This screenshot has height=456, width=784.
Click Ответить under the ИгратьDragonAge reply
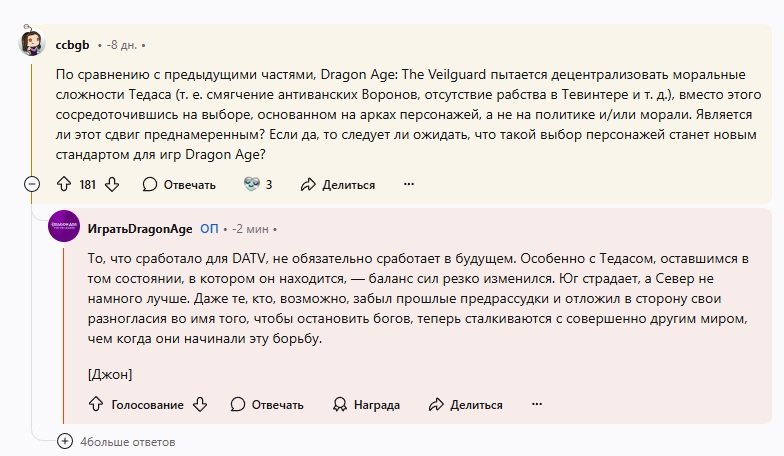[x=267, y=404]
